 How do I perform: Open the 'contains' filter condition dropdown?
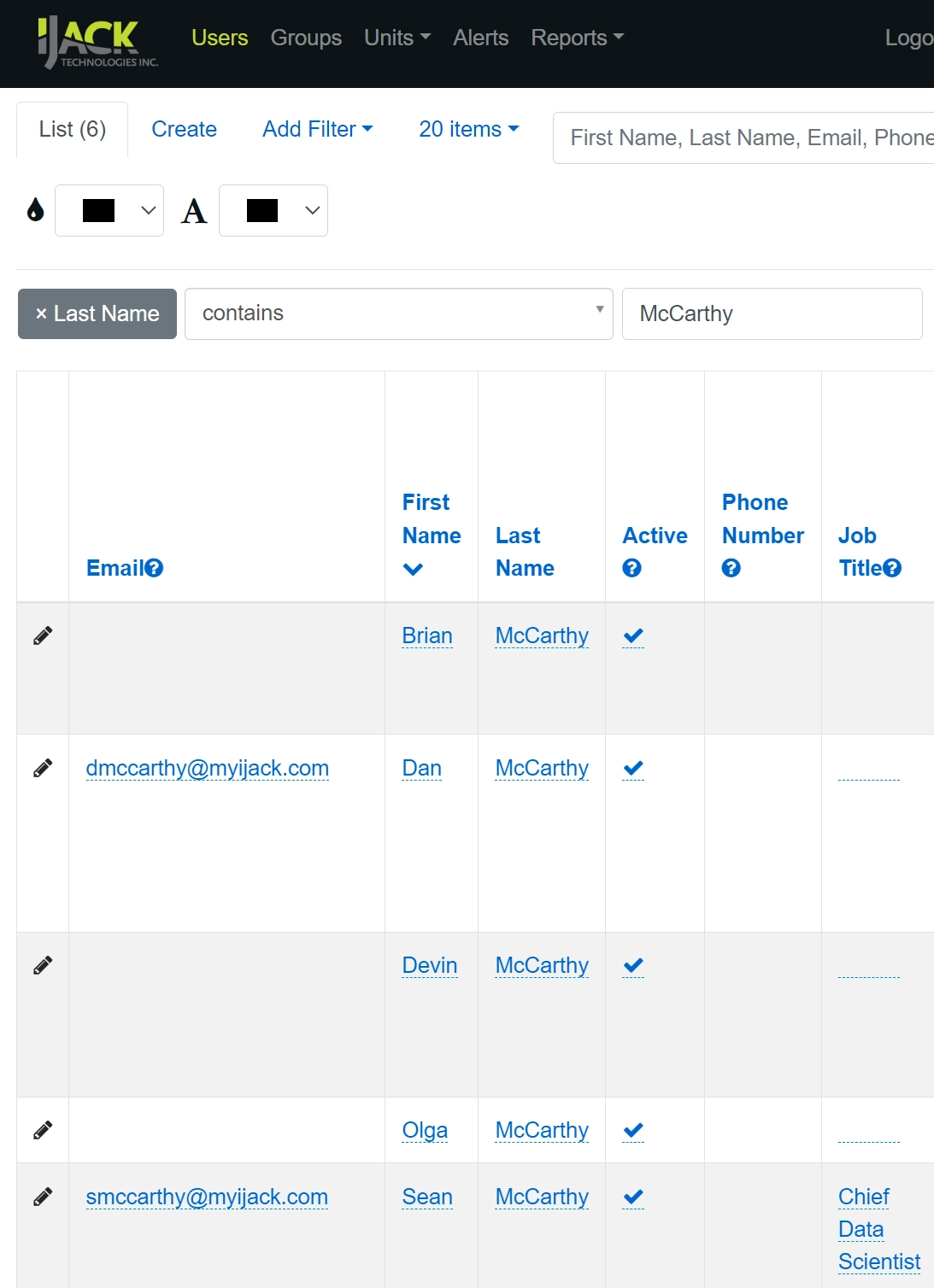(398, 313)
